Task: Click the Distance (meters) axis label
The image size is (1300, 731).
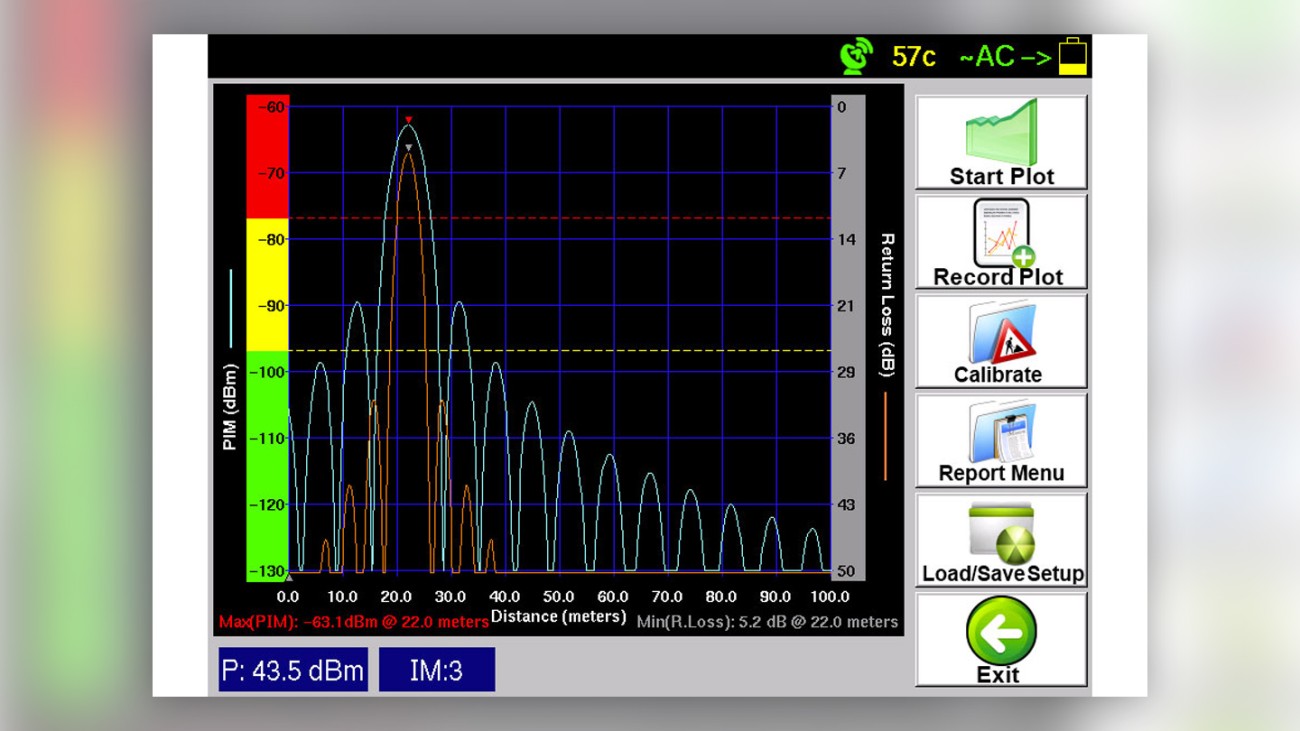Action: coord(558,617)
